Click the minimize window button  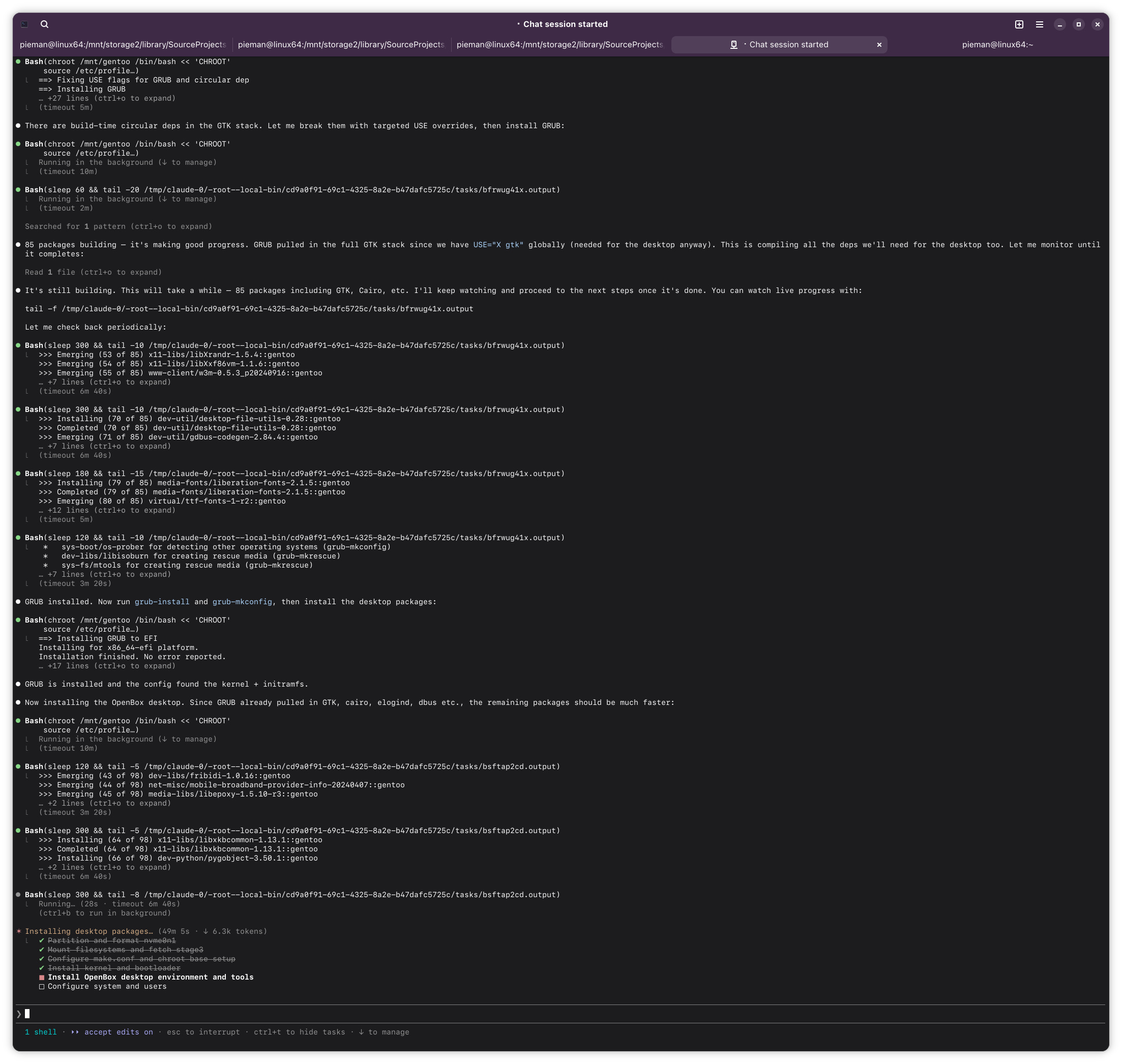tap(1059, 24)
